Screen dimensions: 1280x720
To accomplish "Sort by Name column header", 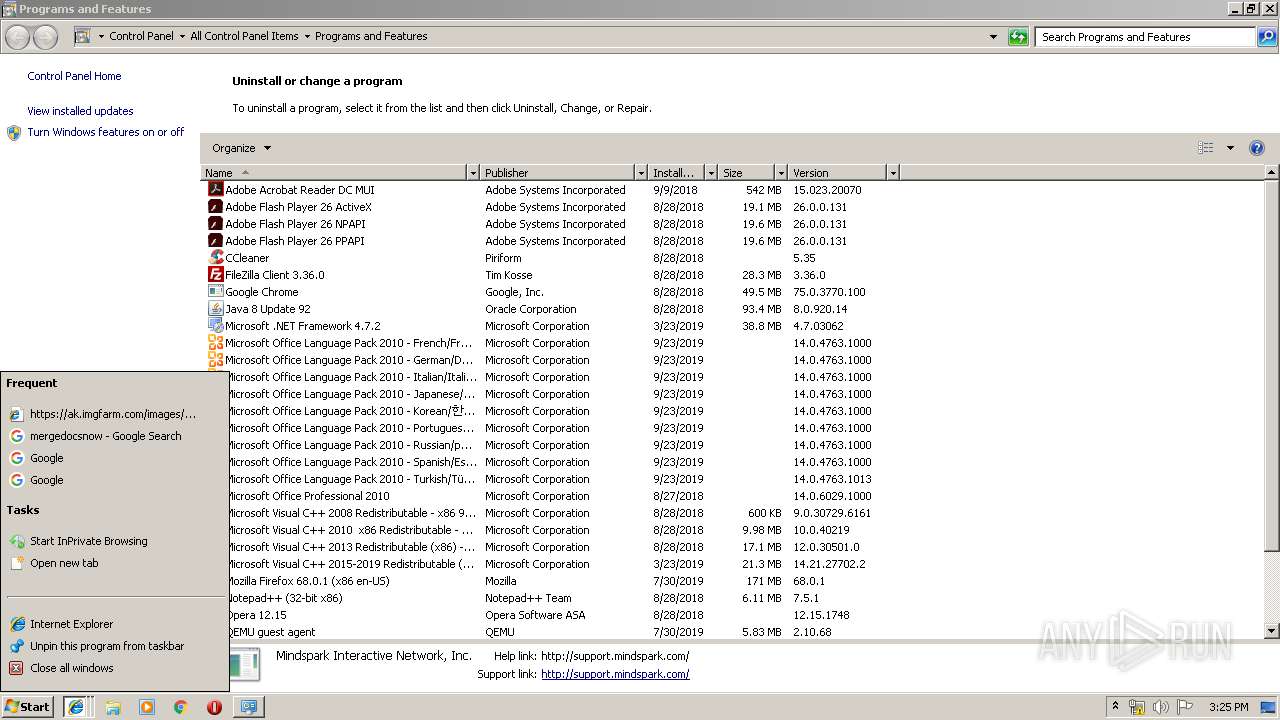I will (334, 173).
